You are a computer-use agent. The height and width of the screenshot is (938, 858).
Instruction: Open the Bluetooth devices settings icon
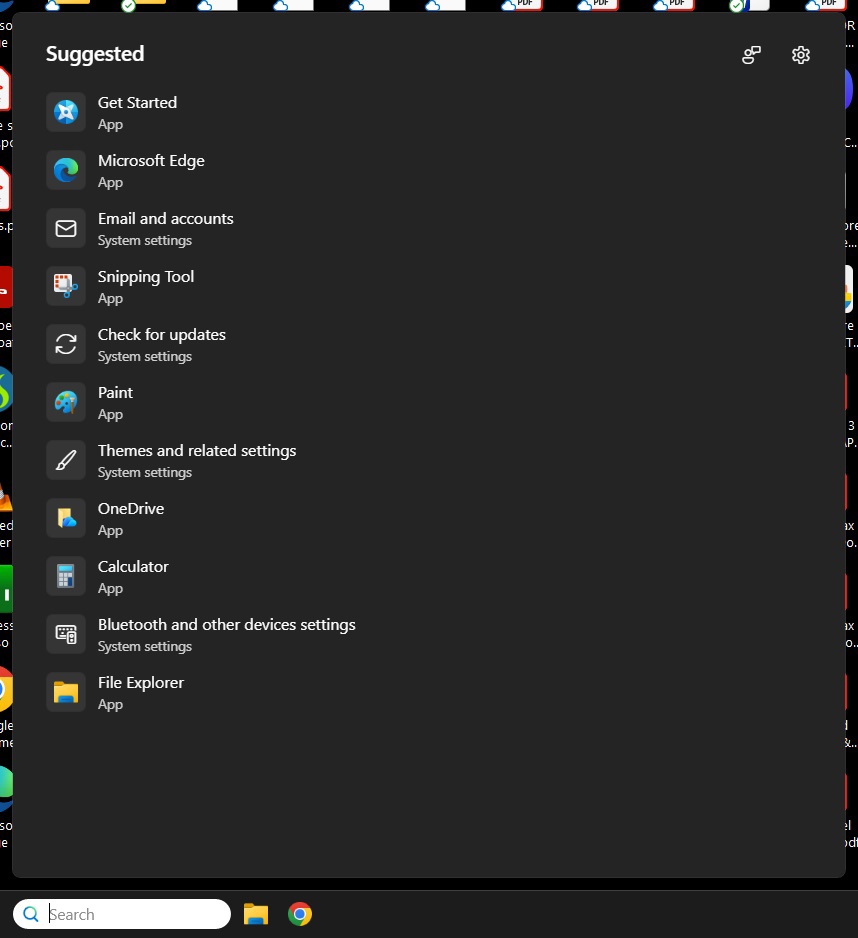tap(66, 634)
